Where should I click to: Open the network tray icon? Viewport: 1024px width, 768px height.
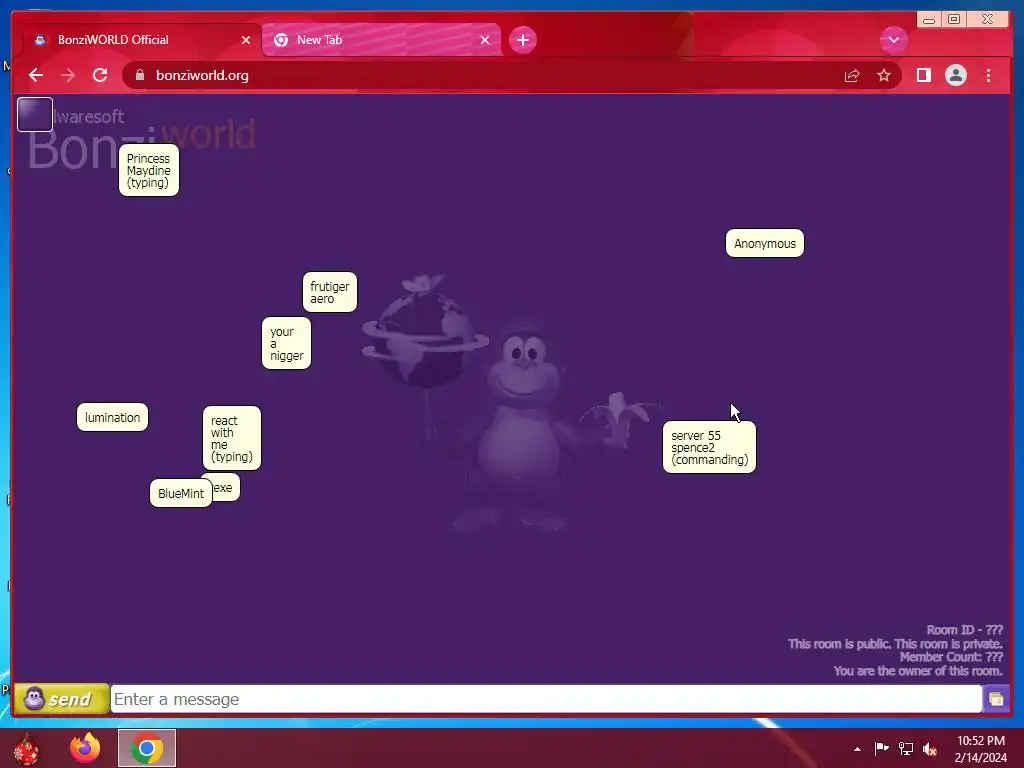906,748
